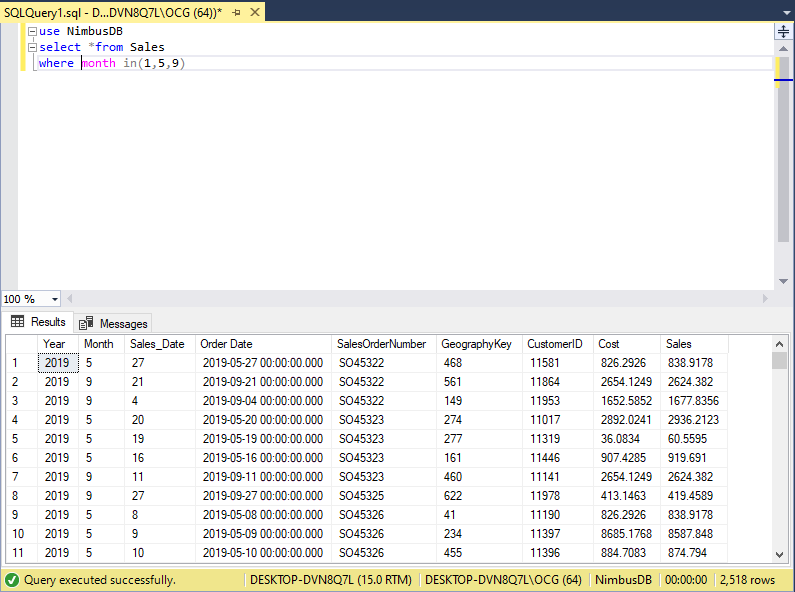Click the 'in(1,5,9)' clause text
Image resolution: width=795 pixels, height=592 pixels.
[154, 63]
